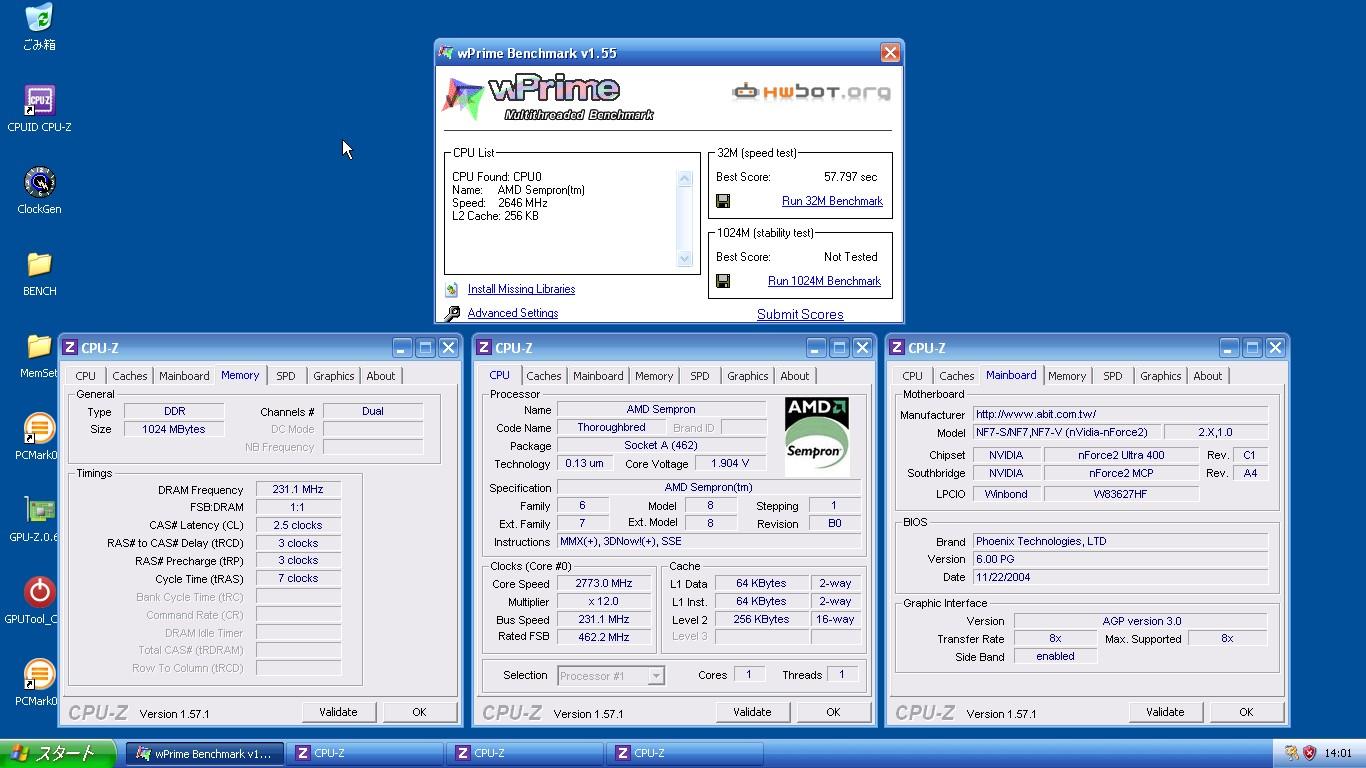
Task: Click the Core Voltage 1.904 V value
Action: (x=729, y=464)
